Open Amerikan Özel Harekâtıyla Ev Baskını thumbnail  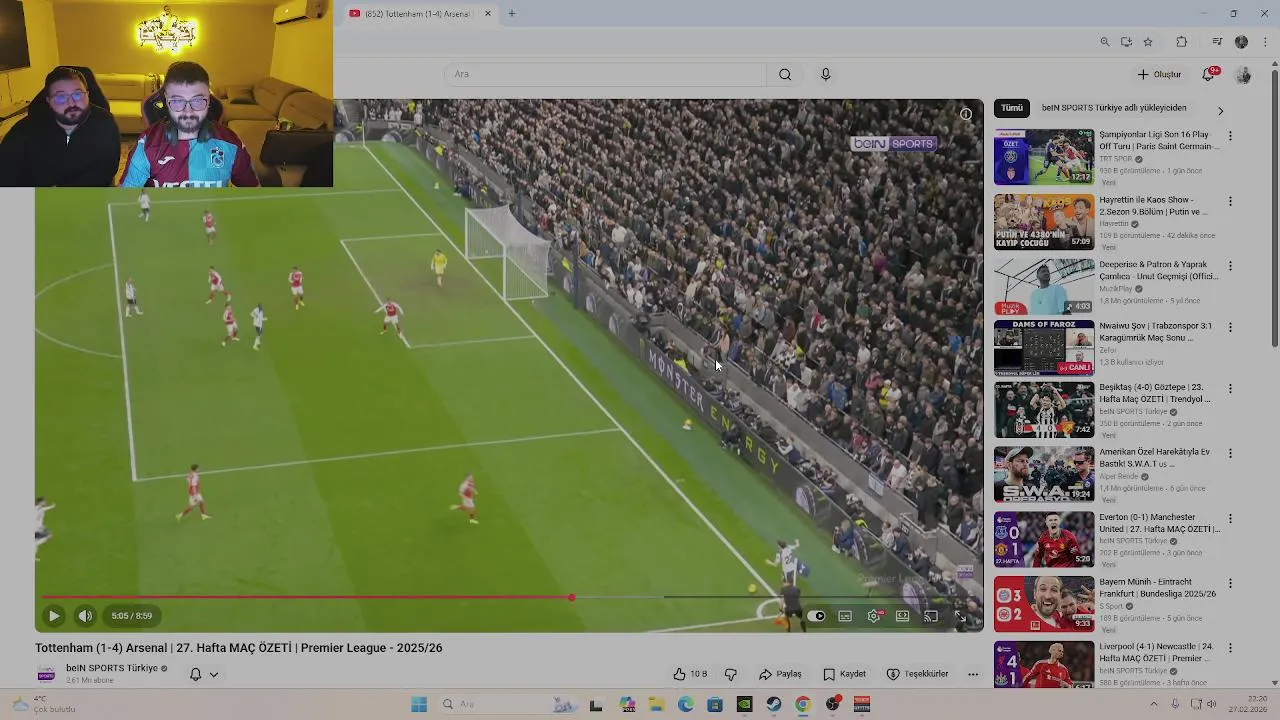(1044, 474)
